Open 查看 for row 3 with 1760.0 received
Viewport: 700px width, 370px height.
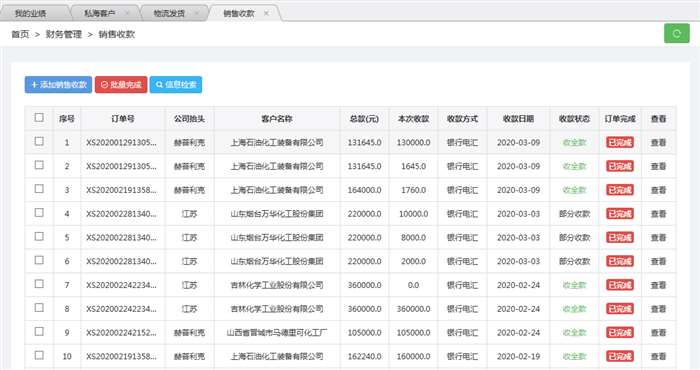658,190
